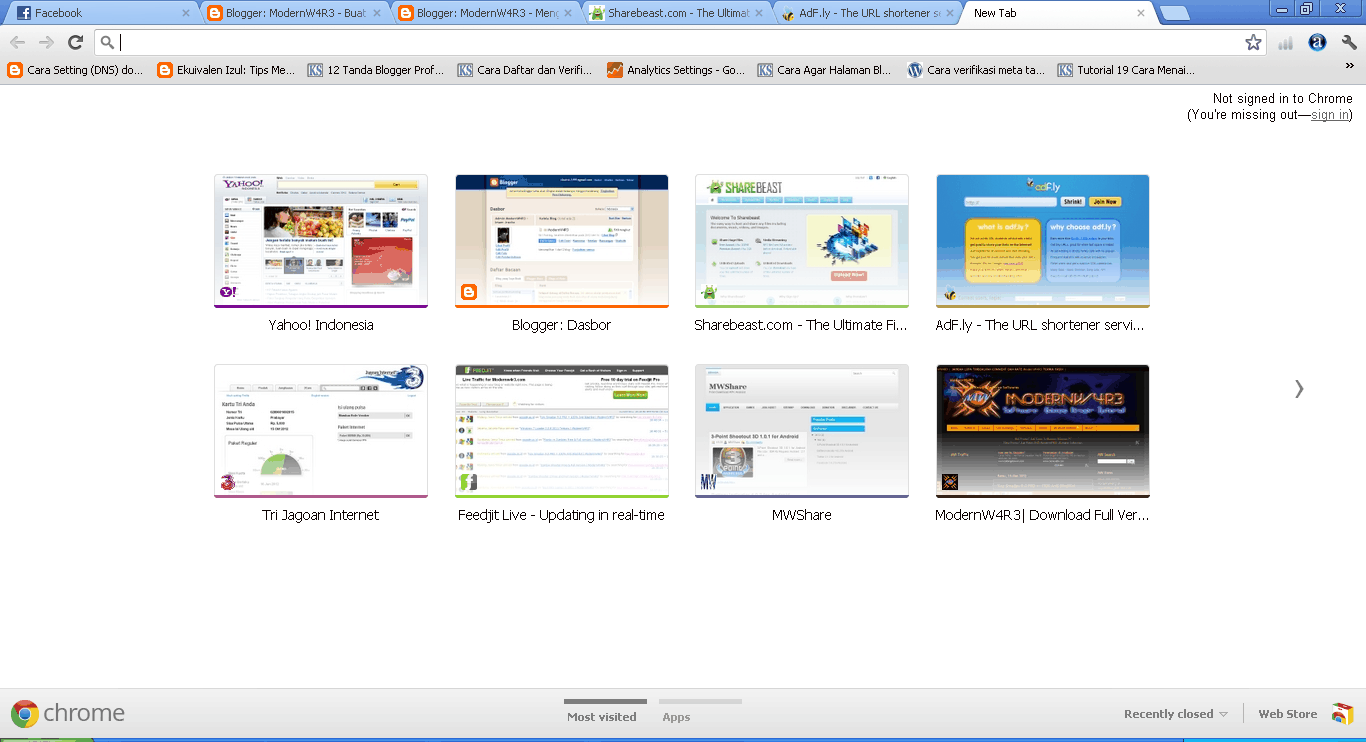Click the blue 'a' extension icon

[1317, 42]
